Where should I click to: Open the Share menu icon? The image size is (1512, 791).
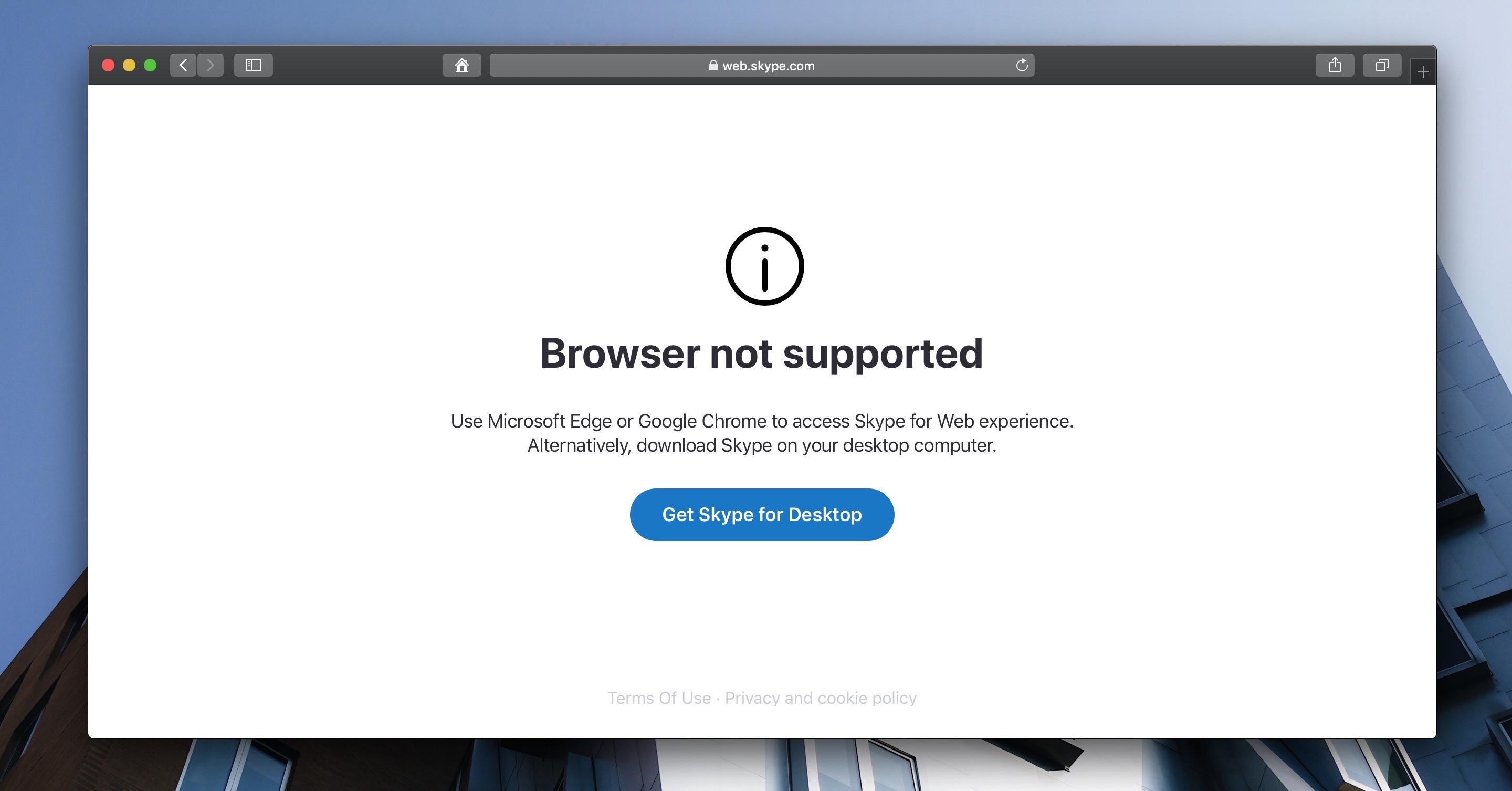[x=1335, y=65]
